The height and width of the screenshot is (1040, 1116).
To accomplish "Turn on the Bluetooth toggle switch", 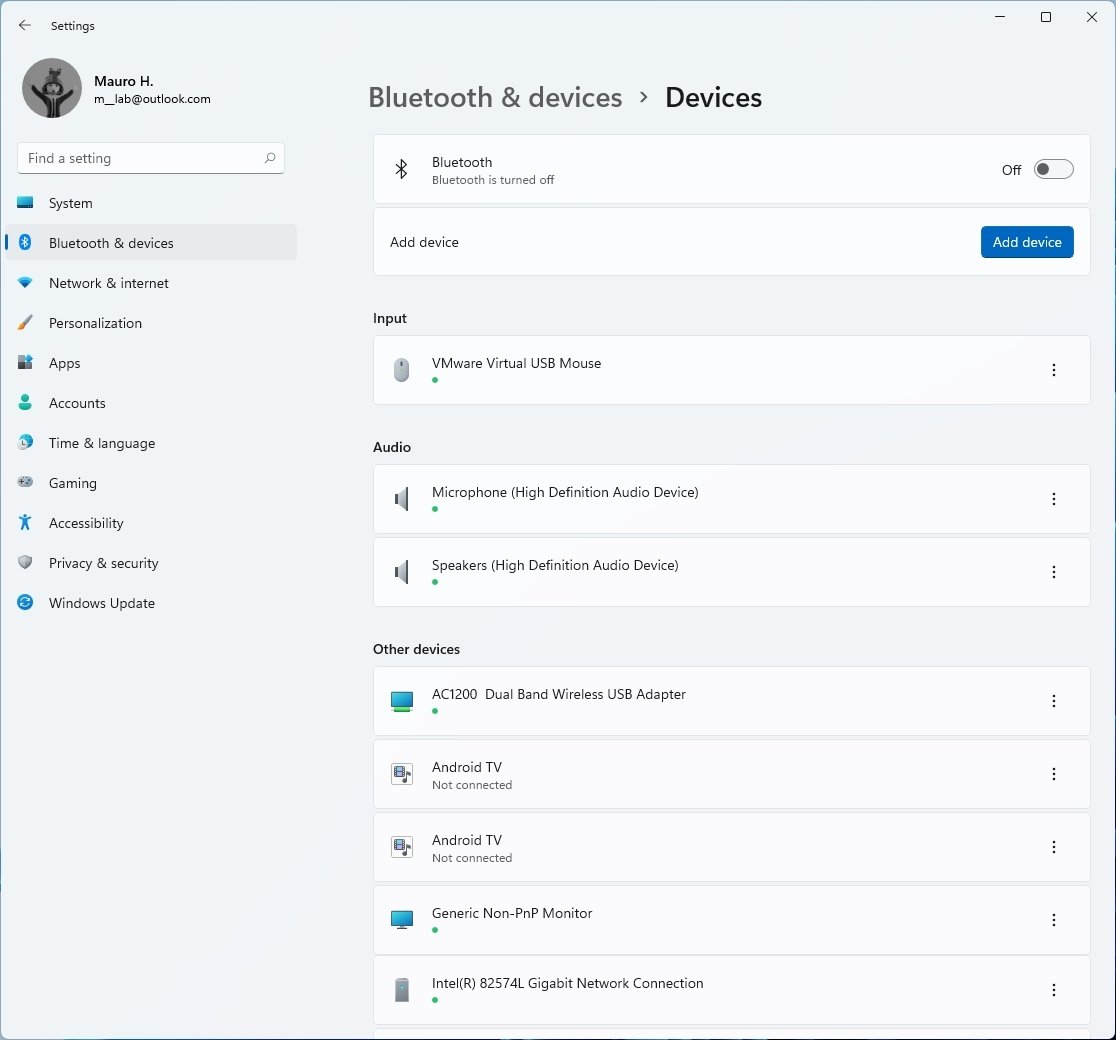I will point(1053,170).
